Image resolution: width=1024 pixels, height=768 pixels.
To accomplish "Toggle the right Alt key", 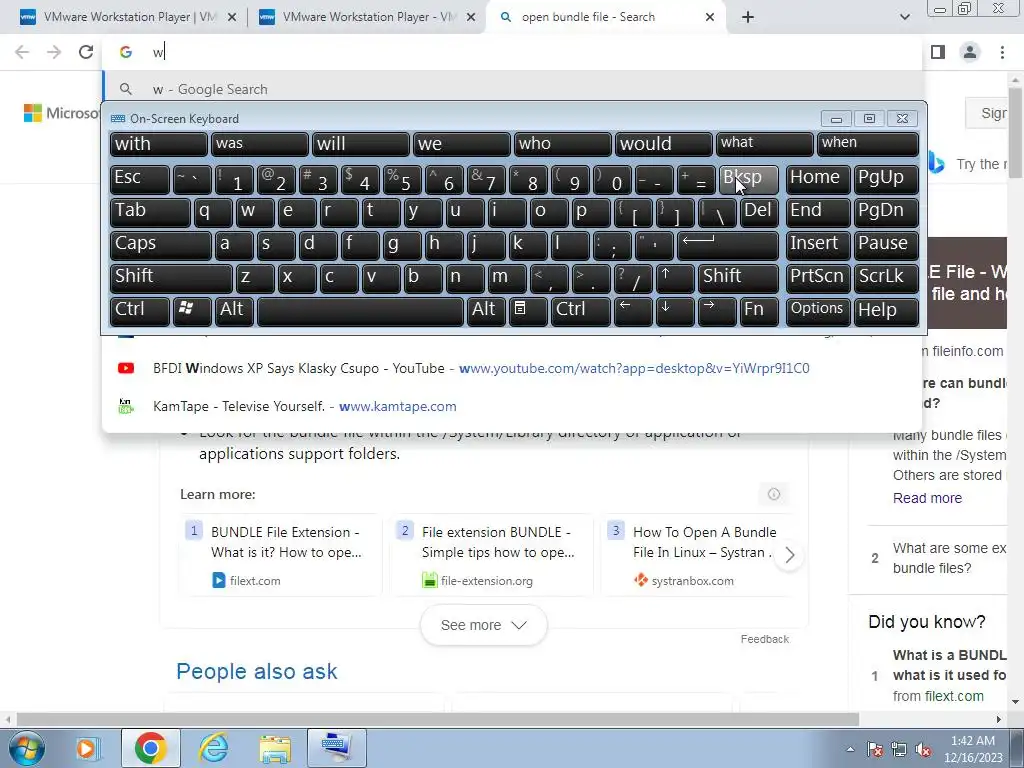I will (x=486, y=311).
